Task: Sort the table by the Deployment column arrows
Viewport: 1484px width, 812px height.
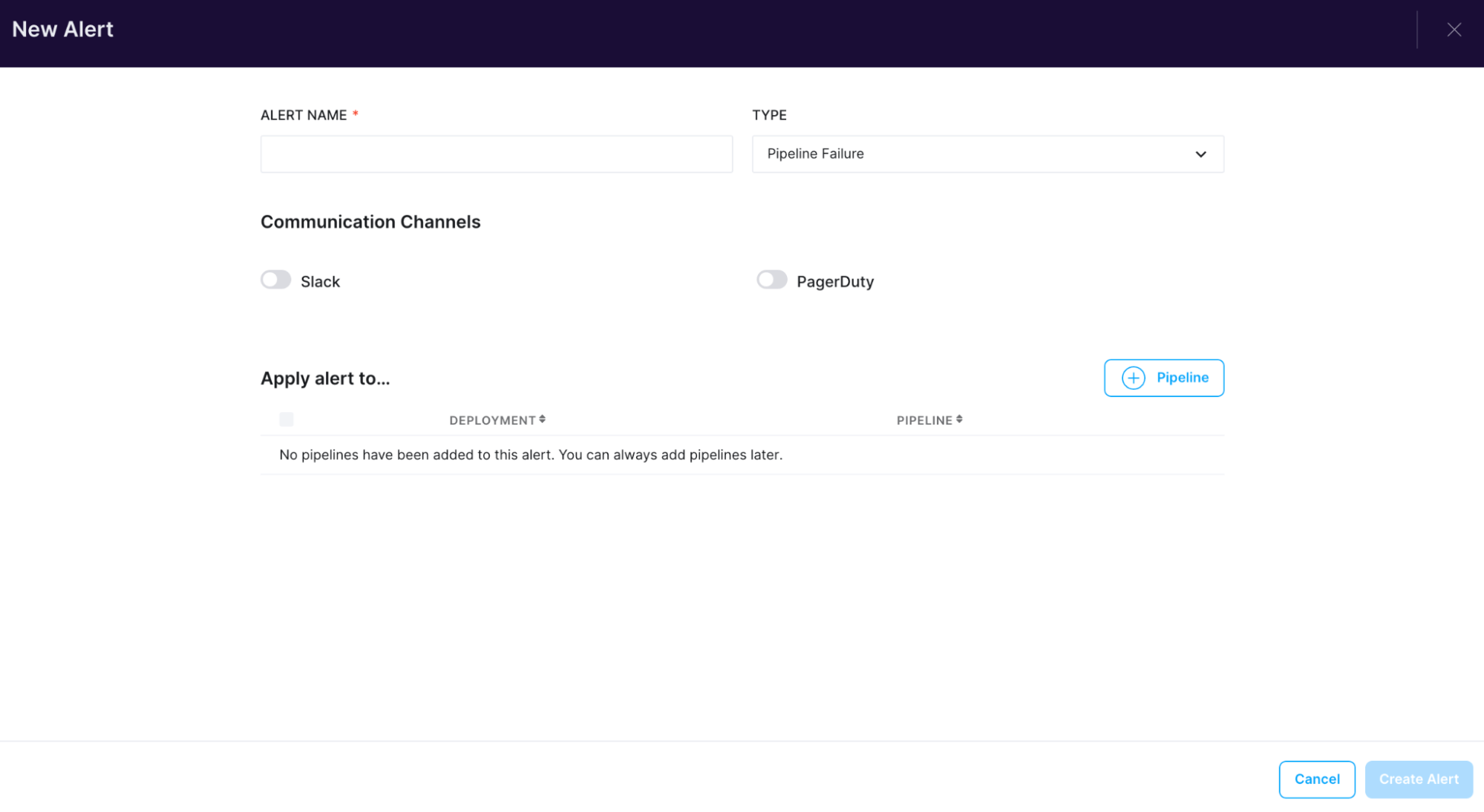Action: click(543, 419)
